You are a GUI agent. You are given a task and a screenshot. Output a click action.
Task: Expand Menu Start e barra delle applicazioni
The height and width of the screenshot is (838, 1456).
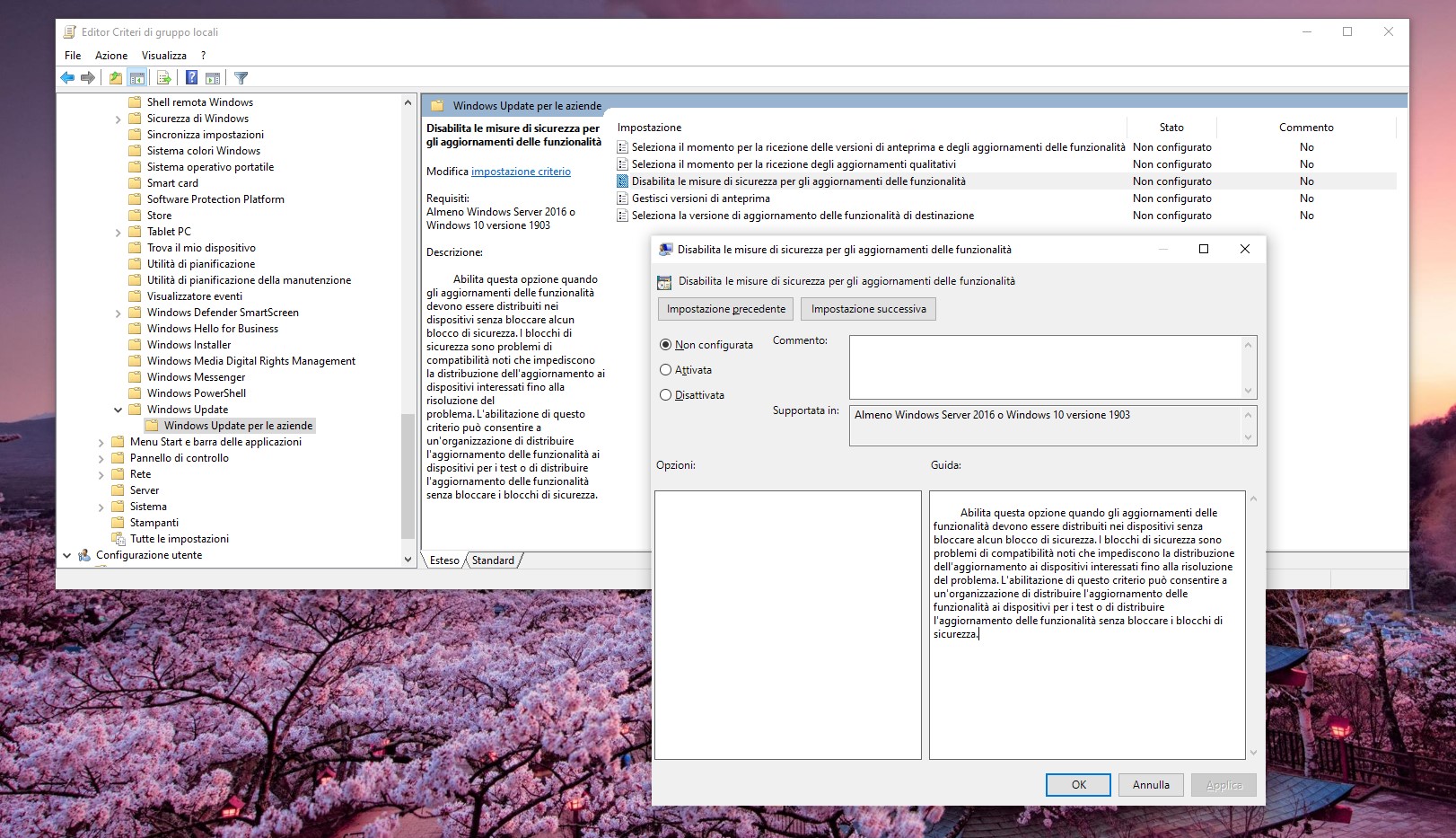[101, 443]
